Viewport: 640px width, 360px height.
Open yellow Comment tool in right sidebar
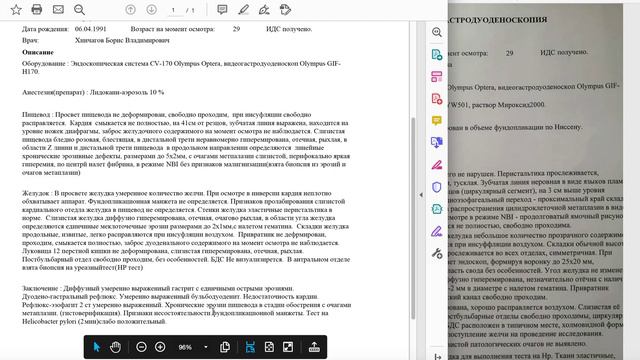pyautogui.click(x=437, y=120)
